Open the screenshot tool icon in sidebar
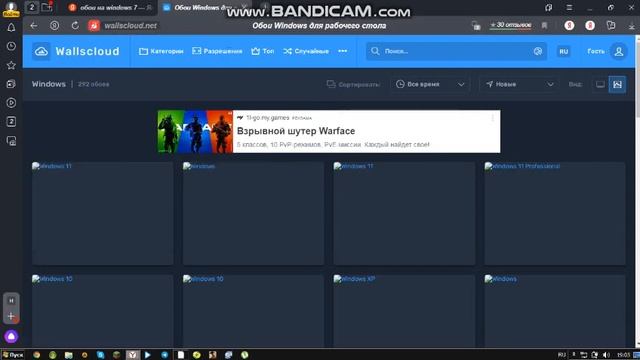 (x=11, y=141)
